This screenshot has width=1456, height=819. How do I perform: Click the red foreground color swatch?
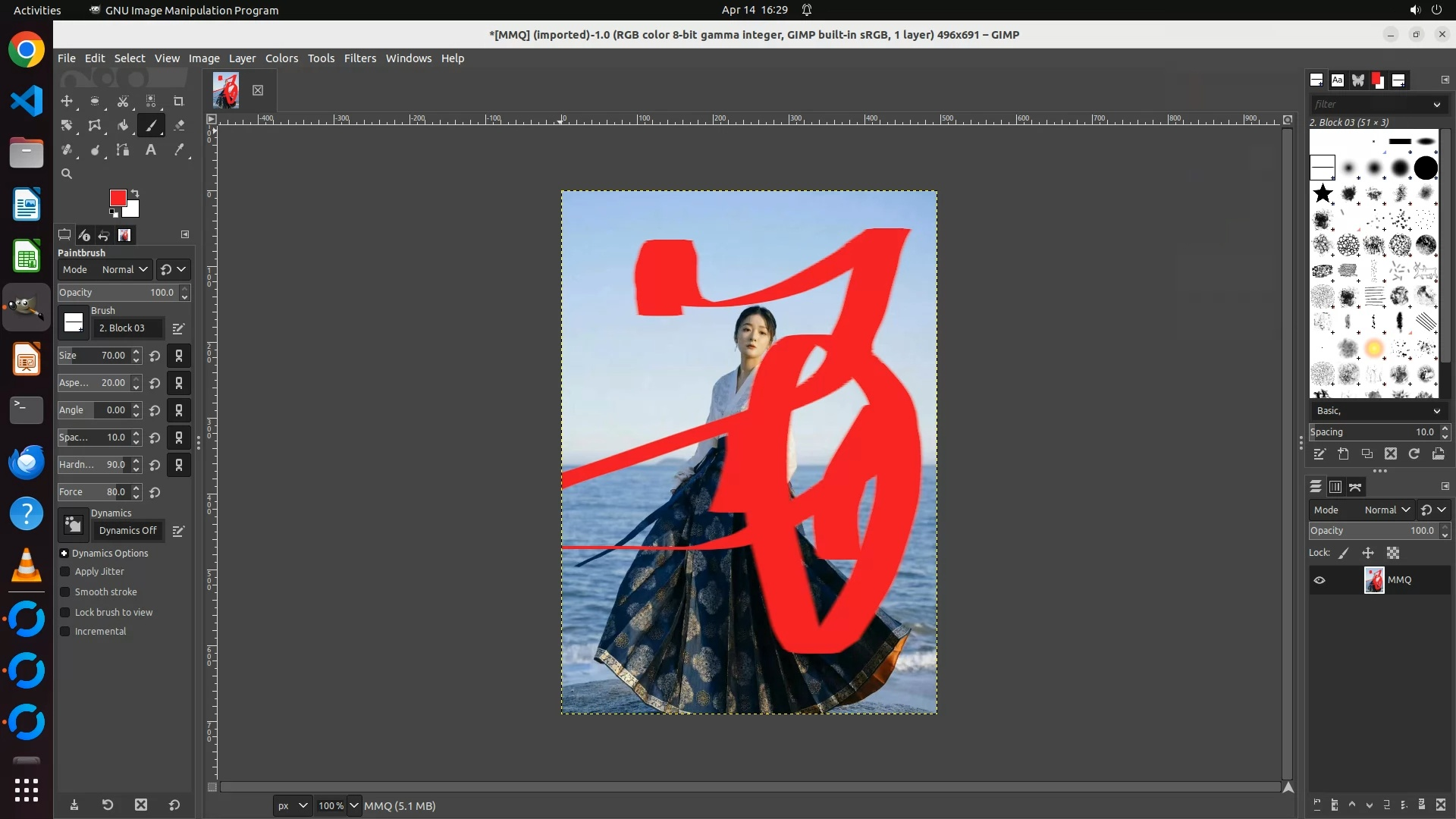117,197
